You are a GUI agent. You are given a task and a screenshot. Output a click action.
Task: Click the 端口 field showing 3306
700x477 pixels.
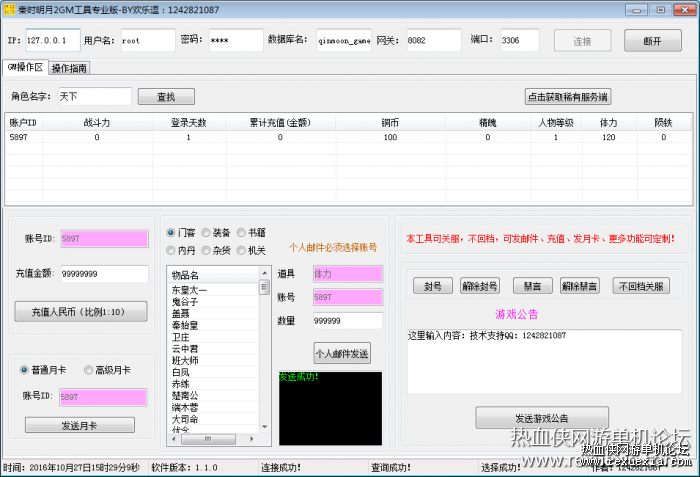(519, 40)
